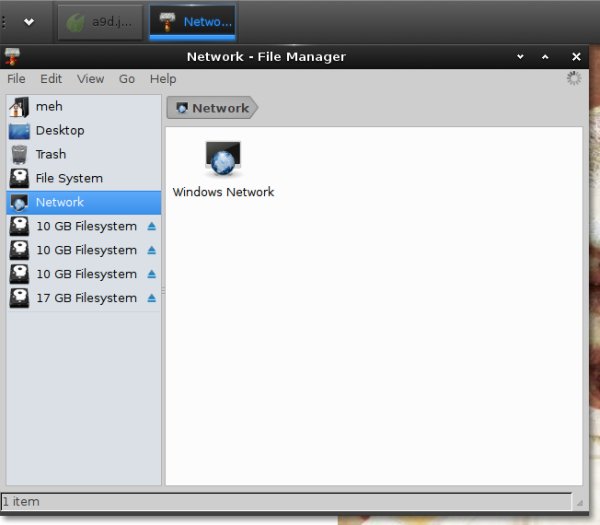The height and width of the screenshot is (525, 600).
Task: Open the File menu
Action: [x=16, y=79]
